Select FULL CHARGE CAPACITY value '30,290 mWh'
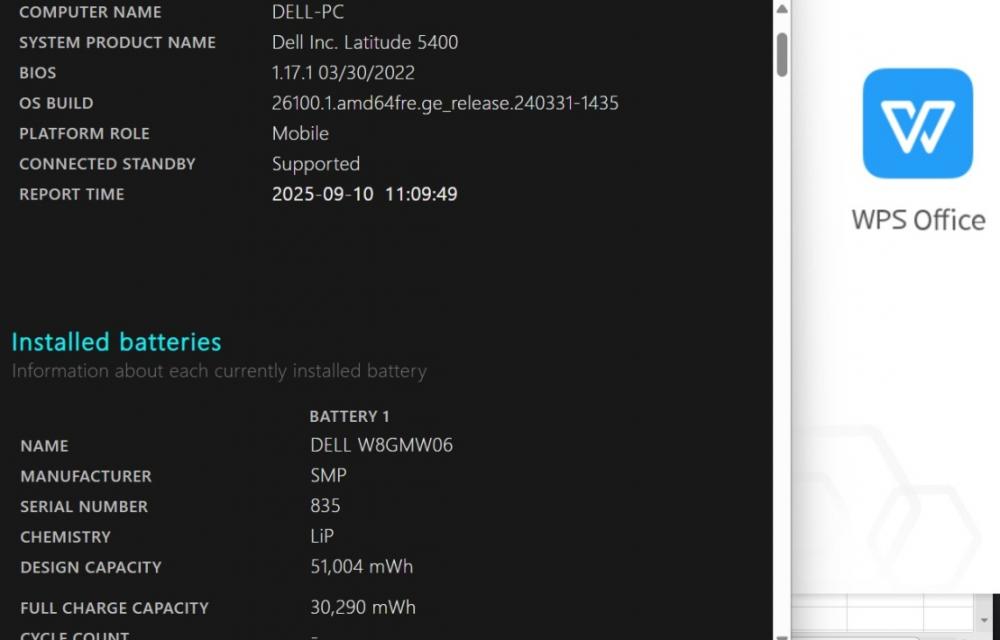The height and width of the screenshot is (640, 1000). (x=363, y=607)
